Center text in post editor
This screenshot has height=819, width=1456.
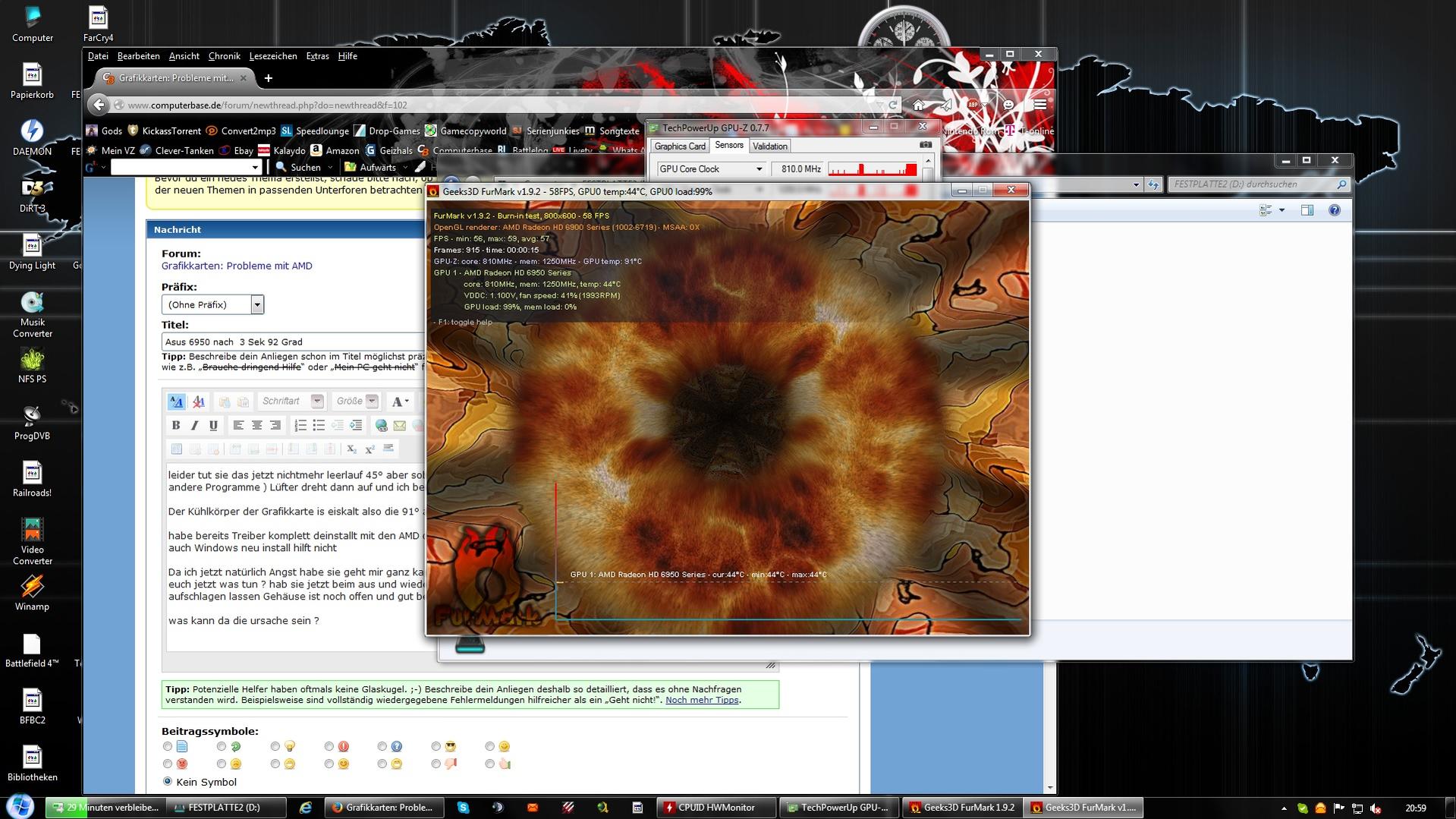[x=256, y=426]
